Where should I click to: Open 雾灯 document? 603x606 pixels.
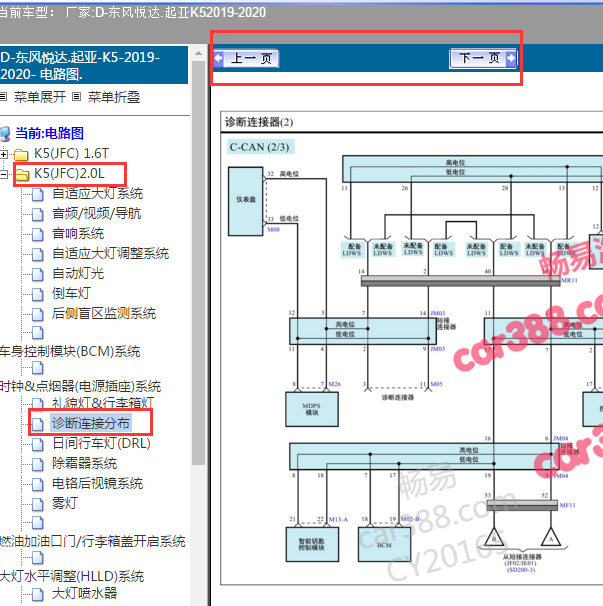pos(65,503)
